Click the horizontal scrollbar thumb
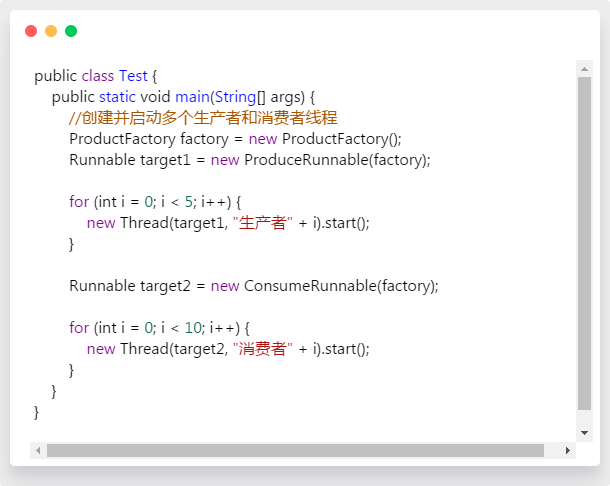The width and height of the screenshot is (610, 486). [x=295, y=450]
